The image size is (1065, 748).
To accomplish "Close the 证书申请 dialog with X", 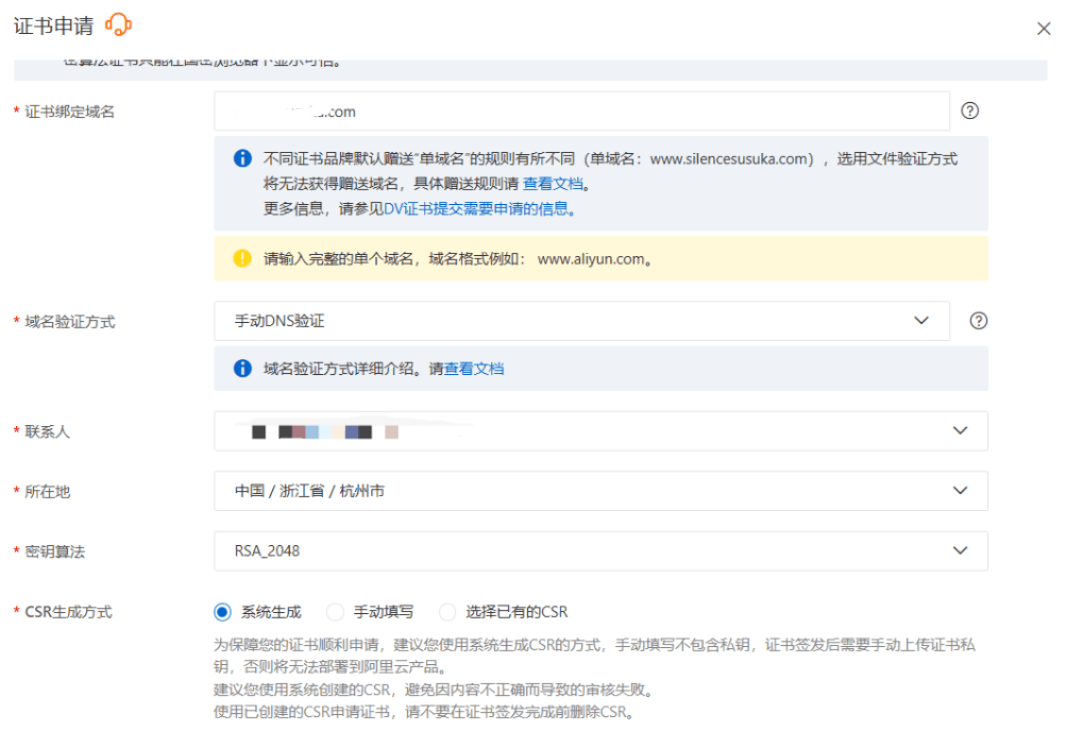I will (1044, 29).
